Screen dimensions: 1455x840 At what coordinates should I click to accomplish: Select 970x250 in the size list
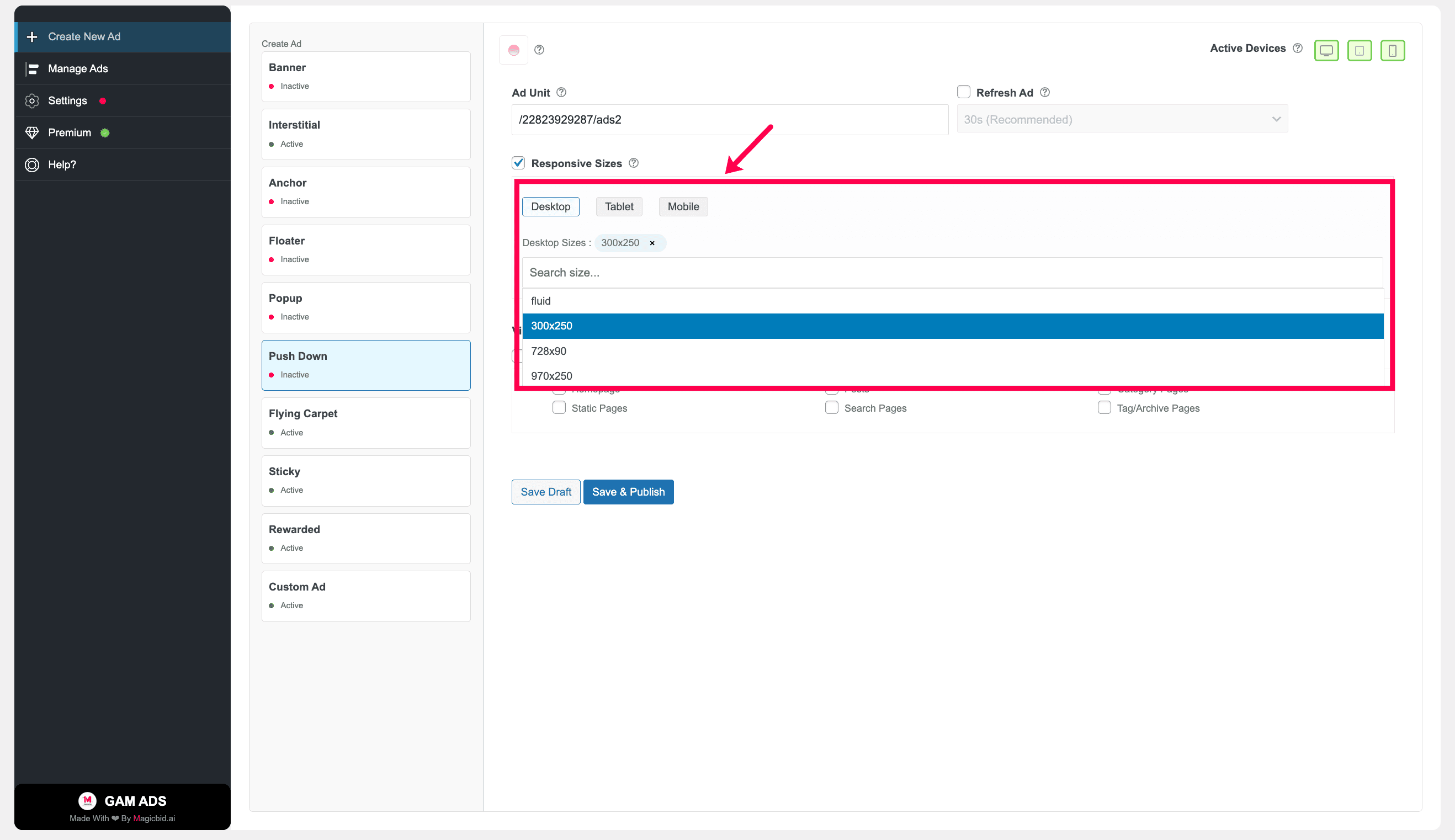[x=953, y=376]
